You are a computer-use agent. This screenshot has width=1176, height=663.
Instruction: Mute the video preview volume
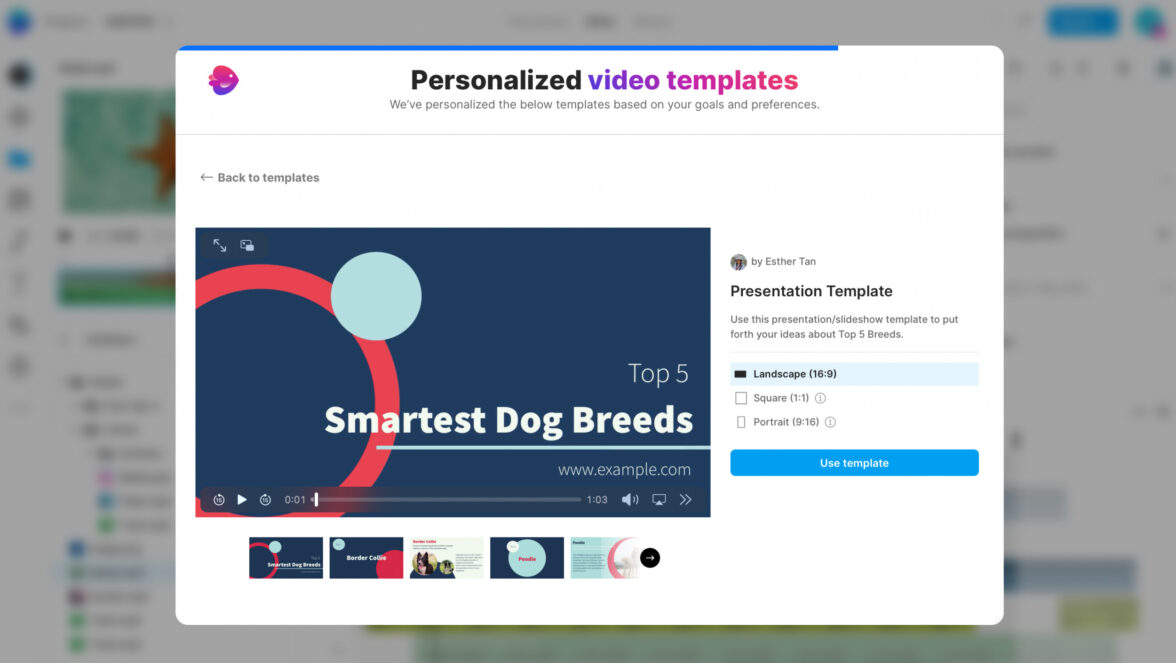[x=630, y=500]
